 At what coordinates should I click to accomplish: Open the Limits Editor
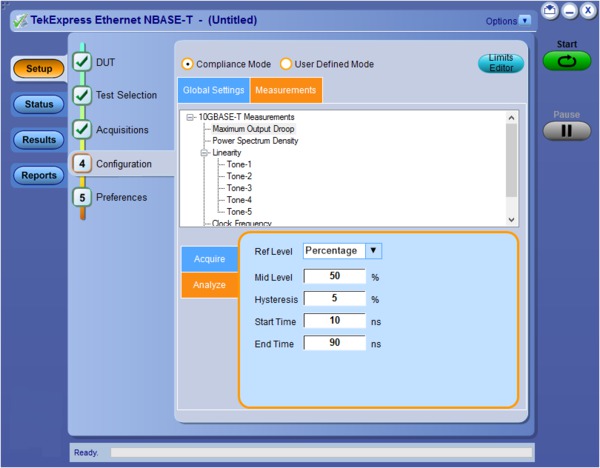click(x=500, y=63)
